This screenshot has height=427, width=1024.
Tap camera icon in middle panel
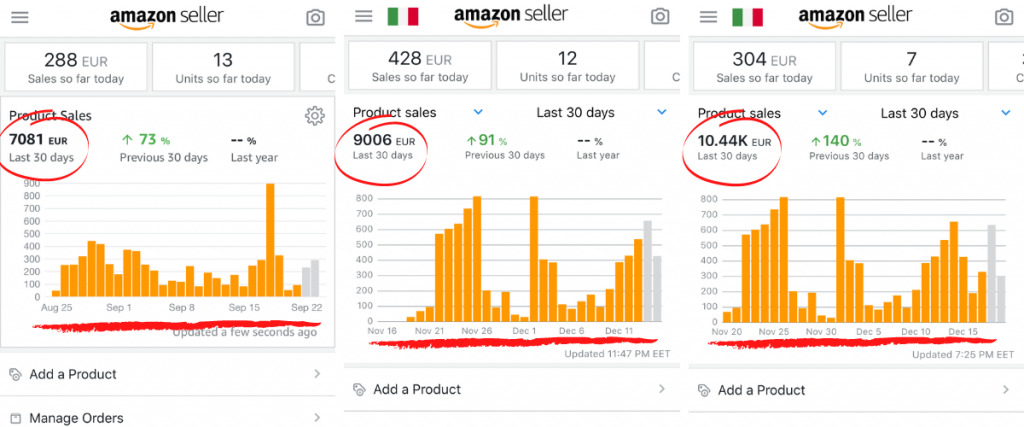[659, 17]
